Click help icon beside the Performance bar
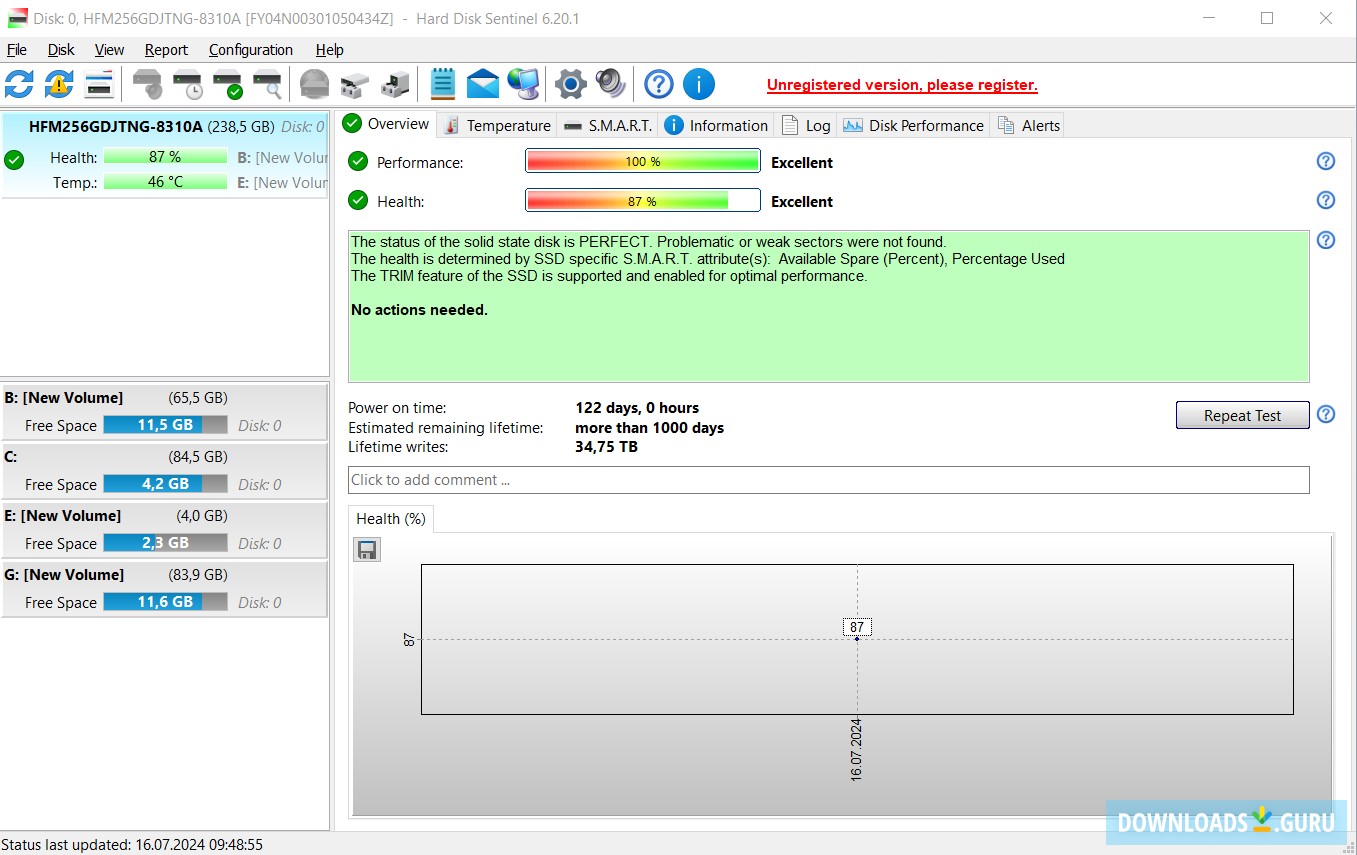 point(1326,162)
